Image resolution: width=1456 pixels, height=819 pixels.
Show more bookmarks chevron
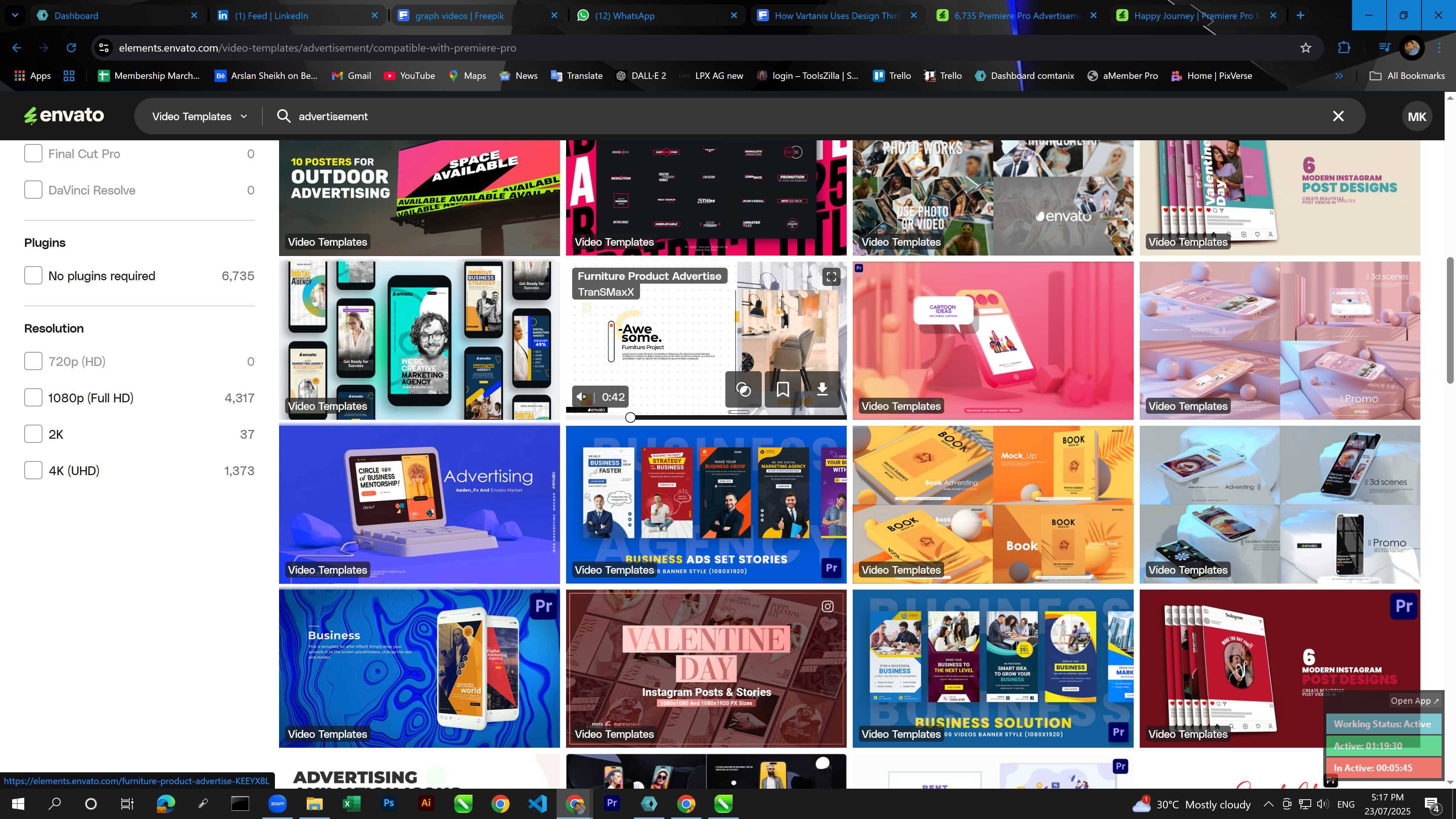click(x=1338, y=76)
